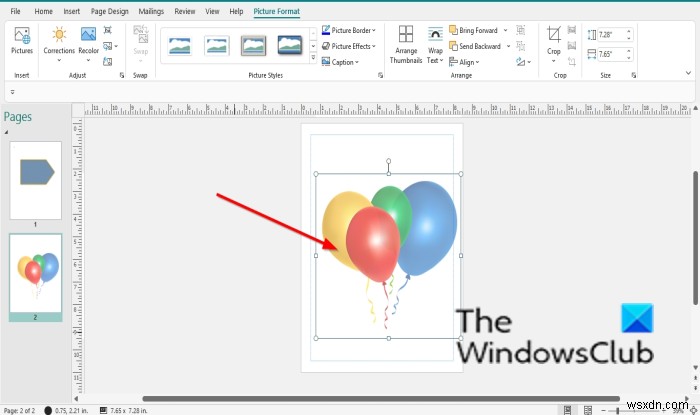Open the File menu
This screenshot has width=700, height=415.
[x=15, y=11]
